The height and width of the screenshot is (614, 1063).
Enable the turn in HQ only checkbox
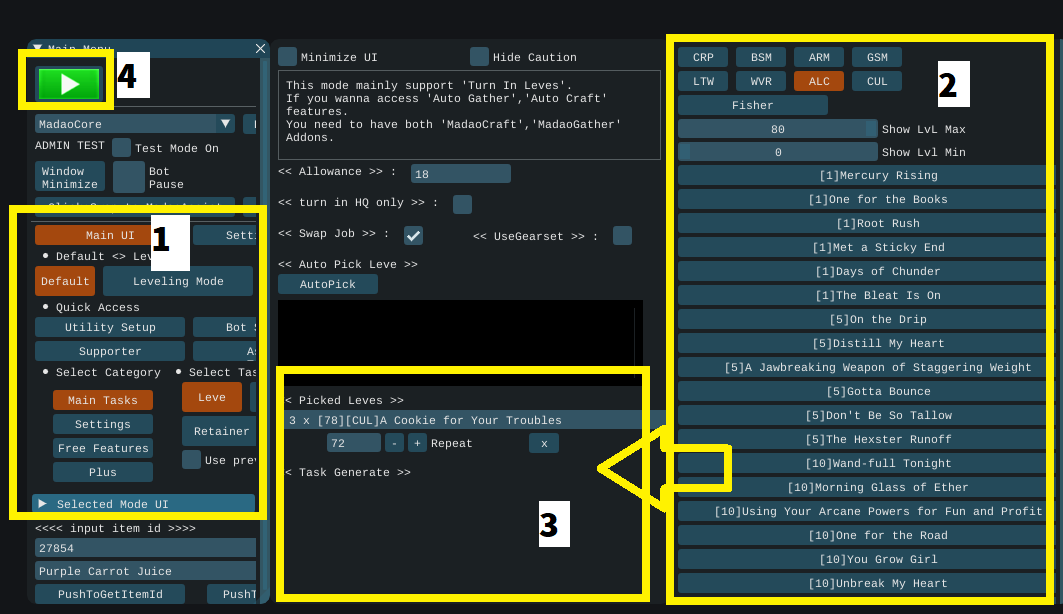462,204
